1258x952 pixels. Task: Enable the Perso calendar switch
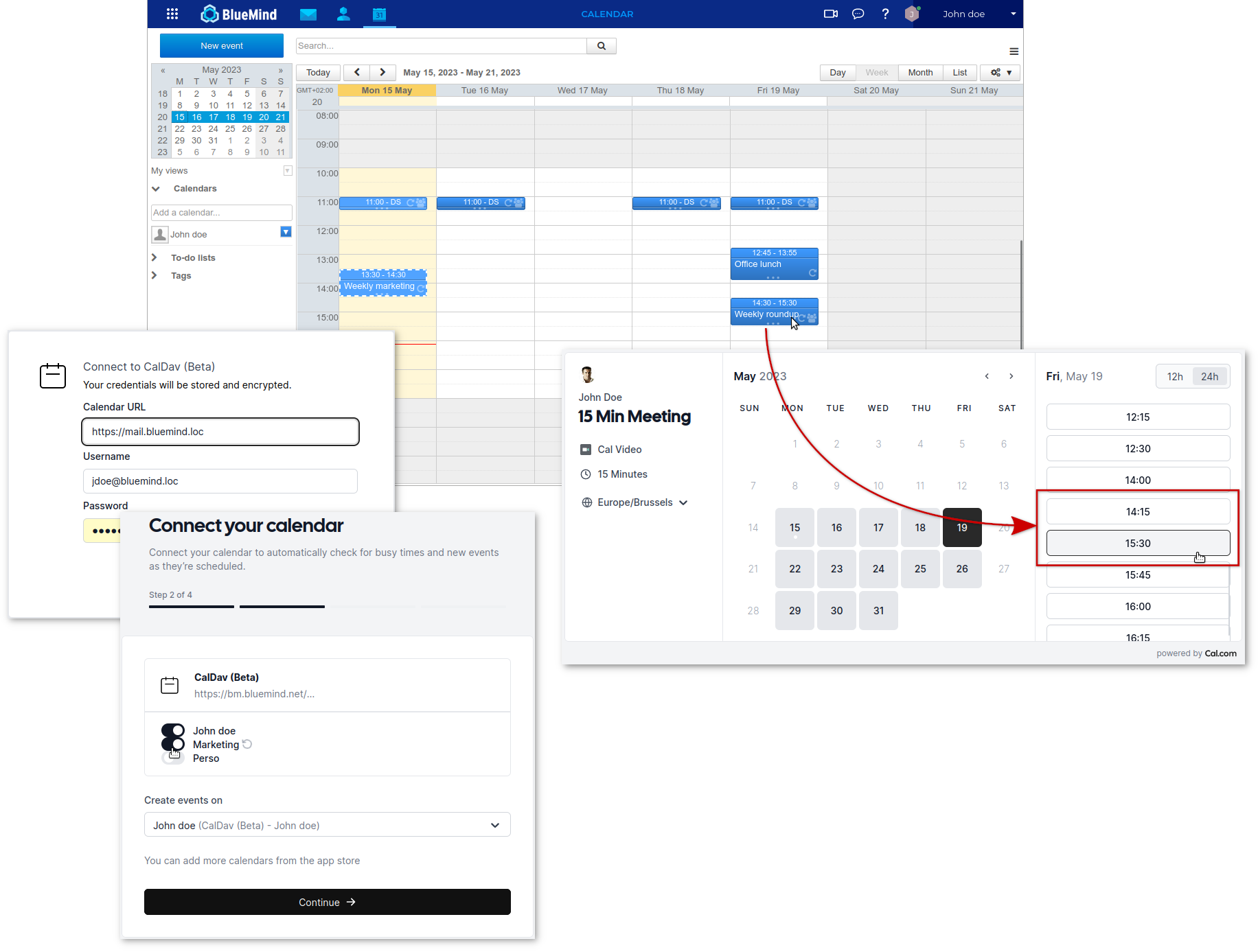pos(173,758)
